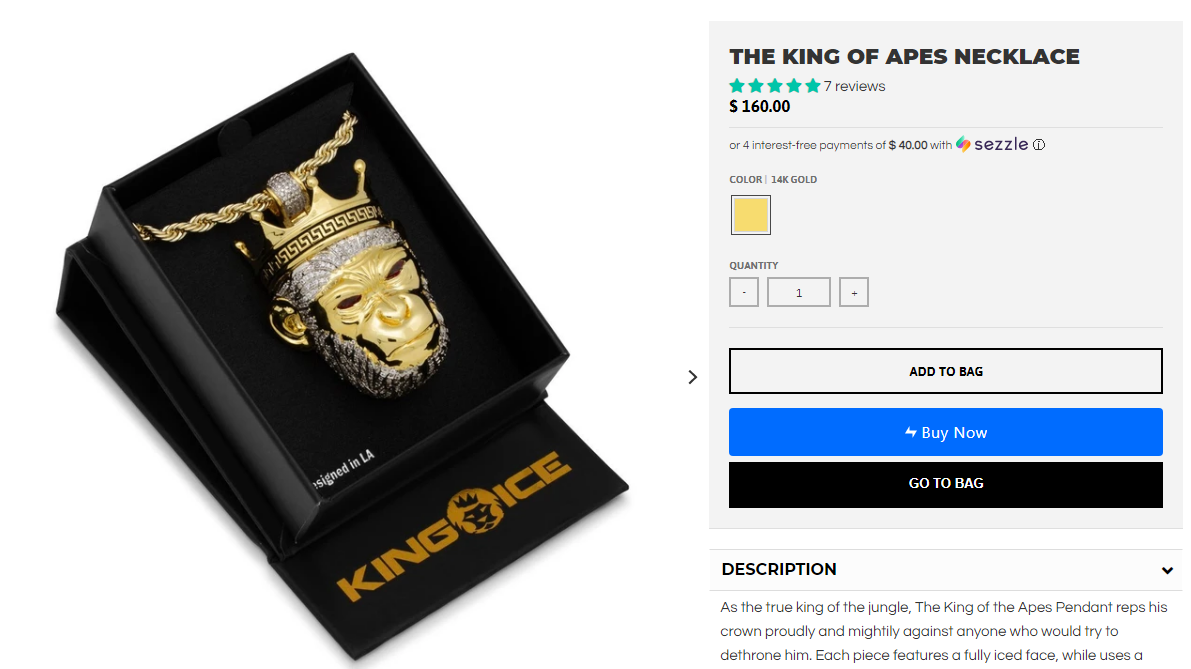Click the necklace product image

[342, 357]
